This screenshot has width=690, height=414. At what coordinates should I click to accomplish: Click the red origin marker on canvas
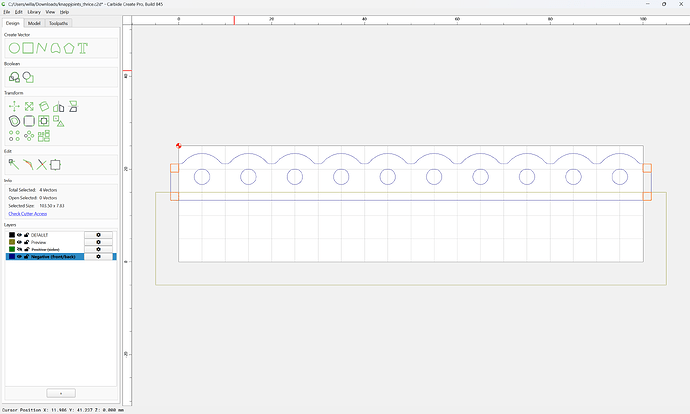tap(179, 146)
